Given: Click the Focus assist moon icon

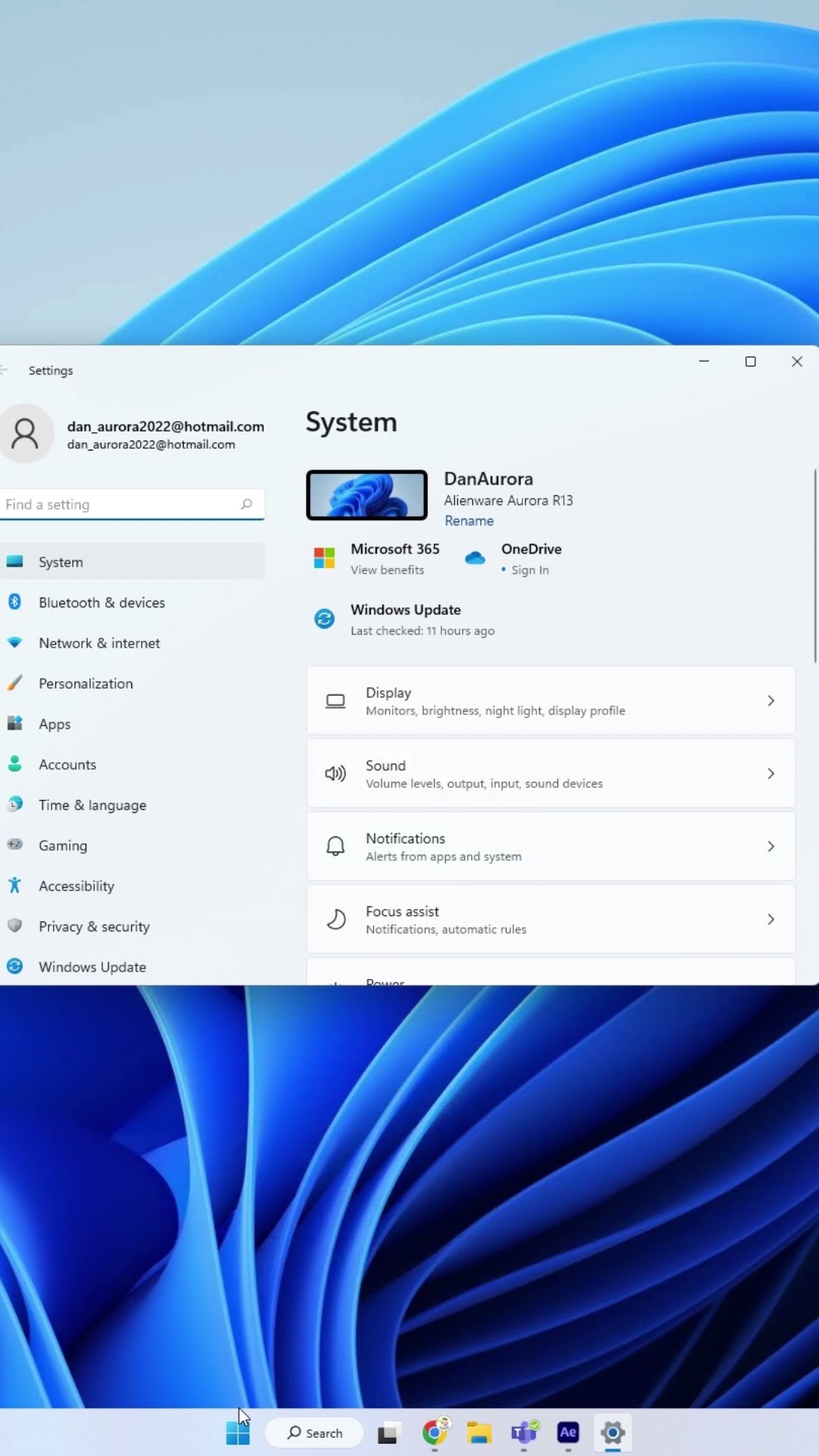Looking at the screenshot, I should tap(335, 919).
